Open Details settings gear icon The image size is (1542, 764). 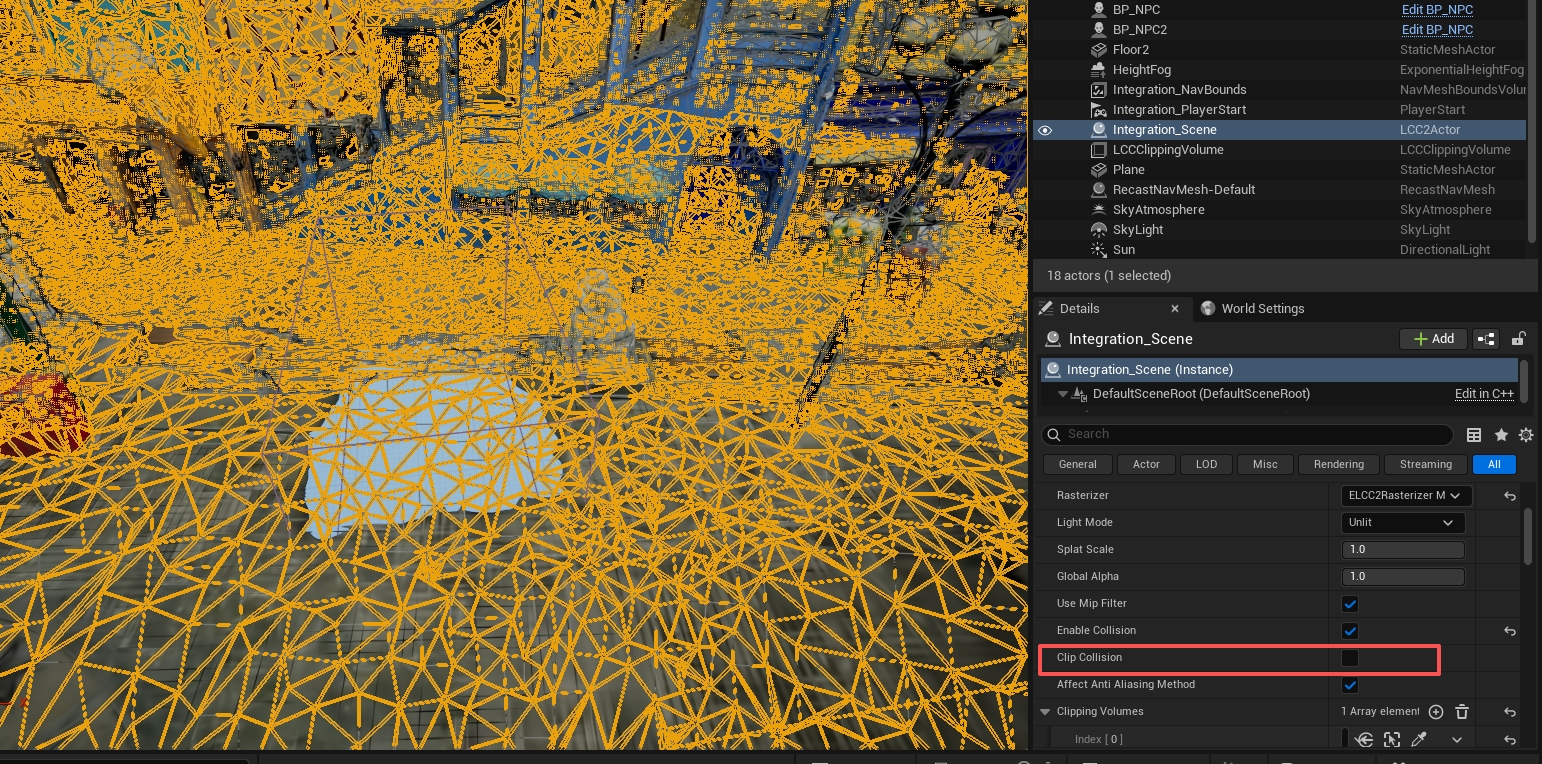tap(1526, 435)
